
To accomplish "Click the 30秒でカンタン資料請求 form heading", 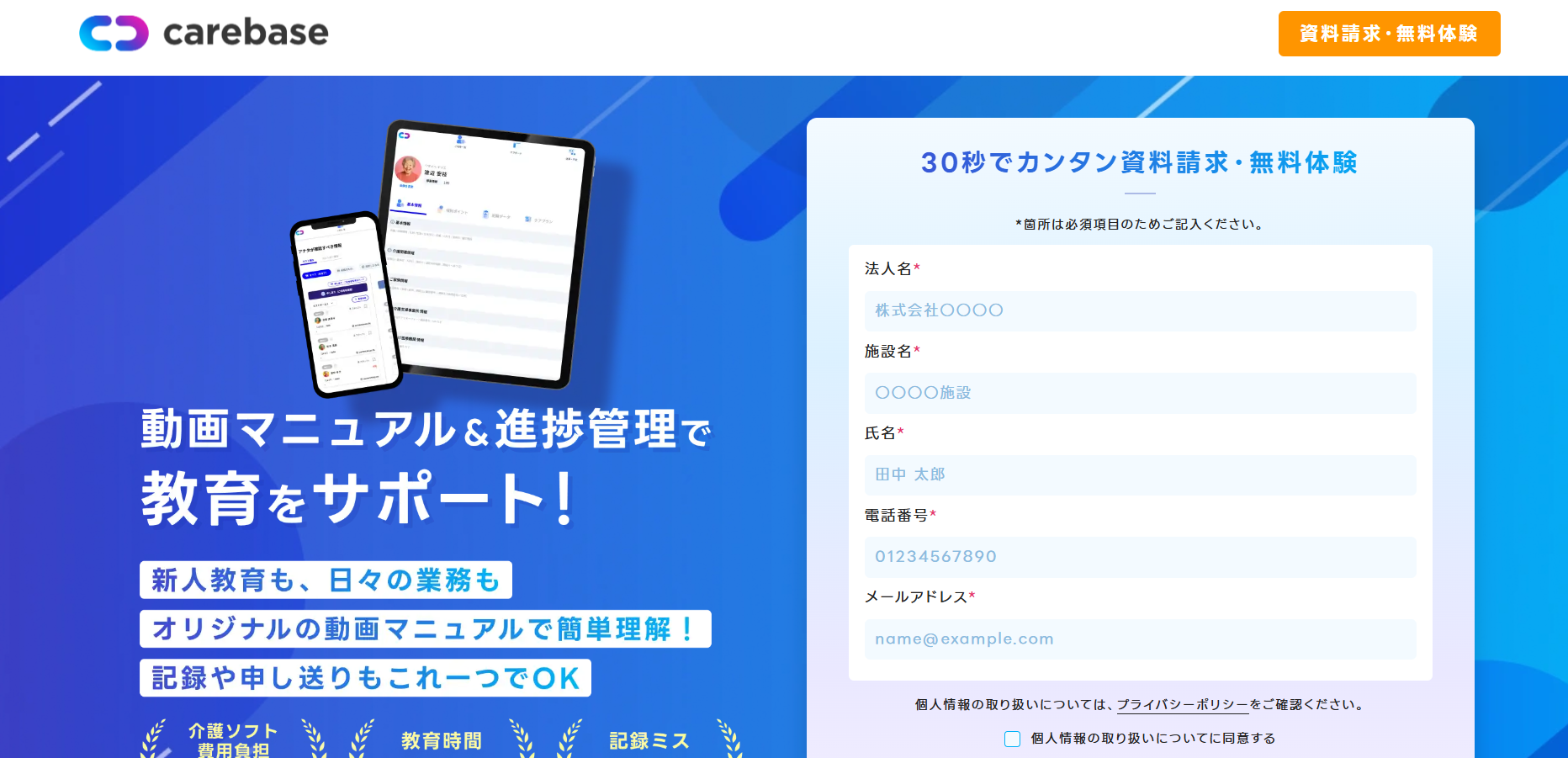I will point(1140,162).
